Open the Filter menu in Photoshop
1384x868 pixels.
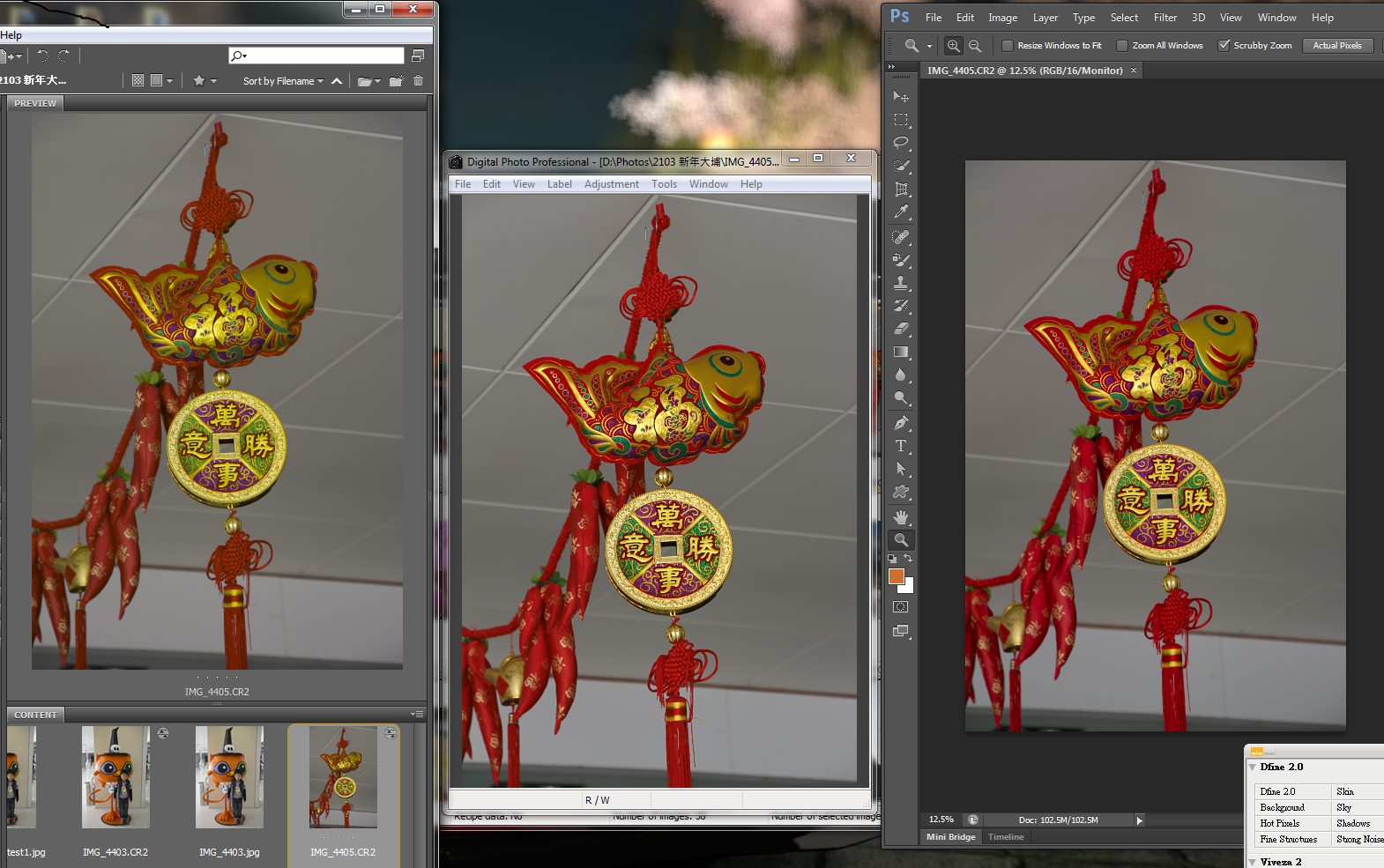(1165, 18)
